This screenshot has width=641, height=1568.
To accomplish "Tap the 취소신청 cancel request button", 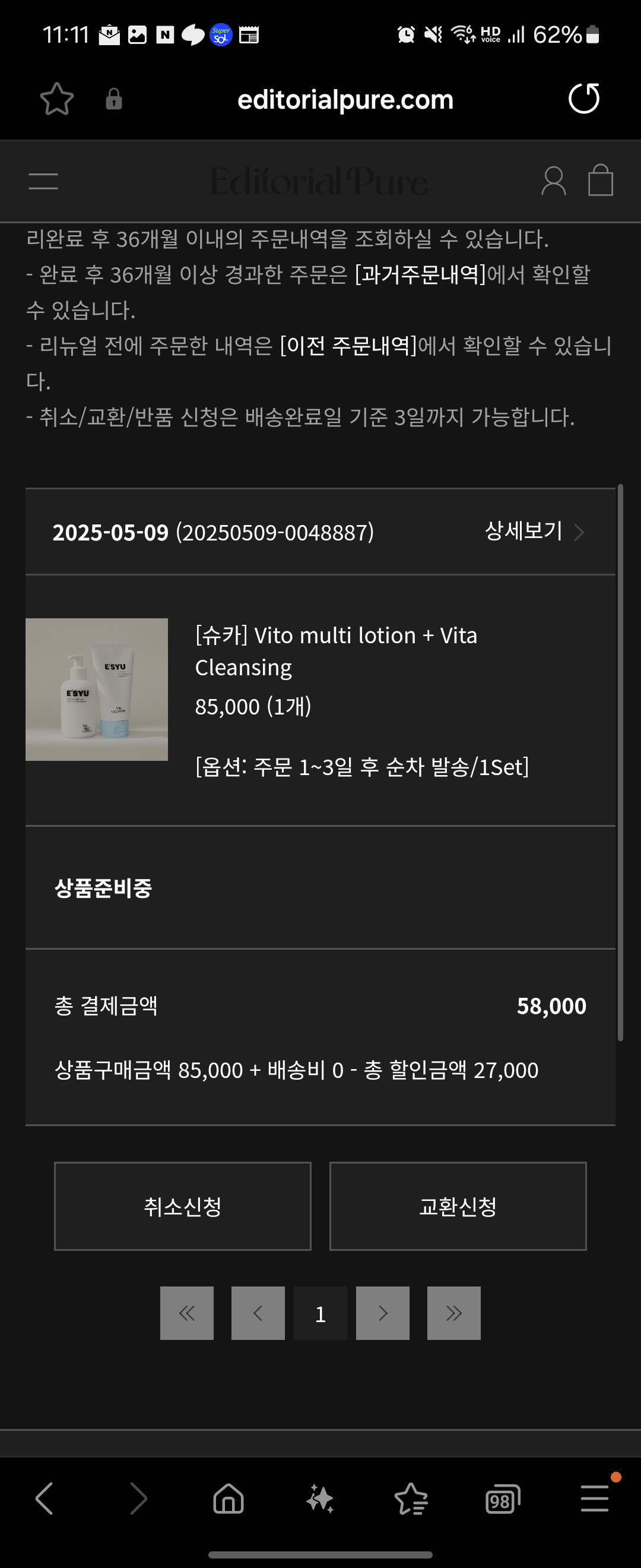I will point(182,1206).
